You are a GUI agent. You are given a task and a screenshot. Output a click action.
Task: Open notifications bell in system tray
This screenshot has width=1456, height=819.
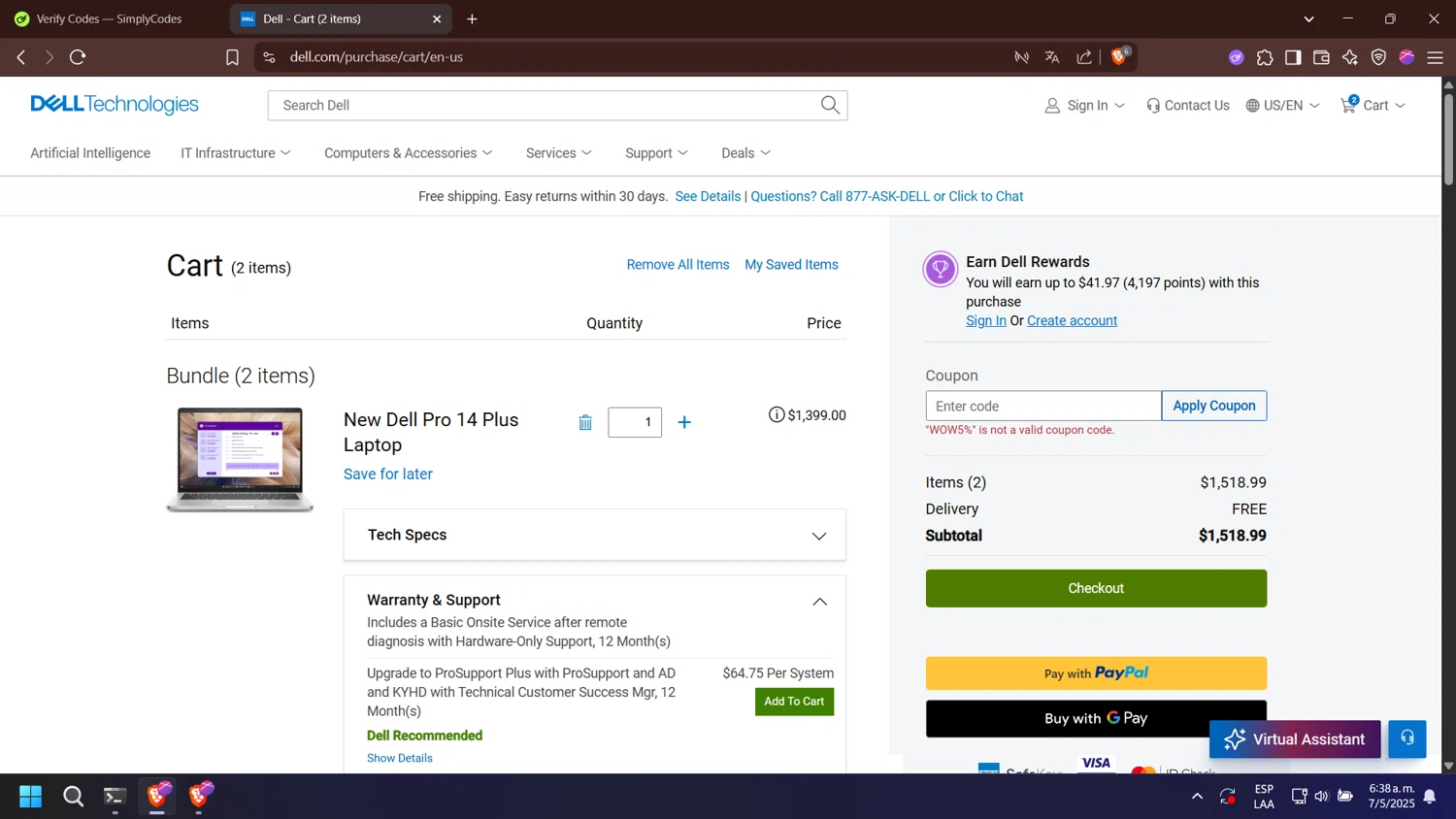pos(1430,797)
